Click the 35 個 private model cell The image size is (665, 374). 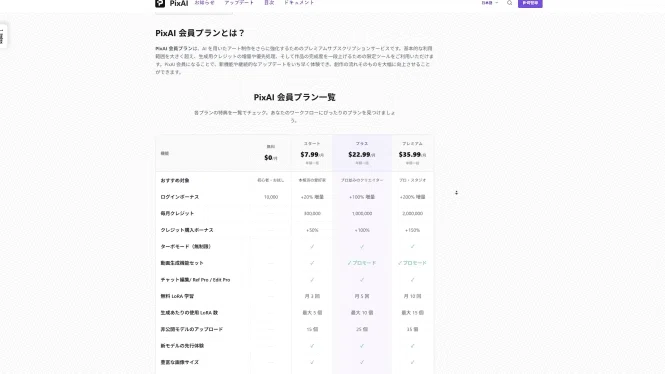point(412,329)
